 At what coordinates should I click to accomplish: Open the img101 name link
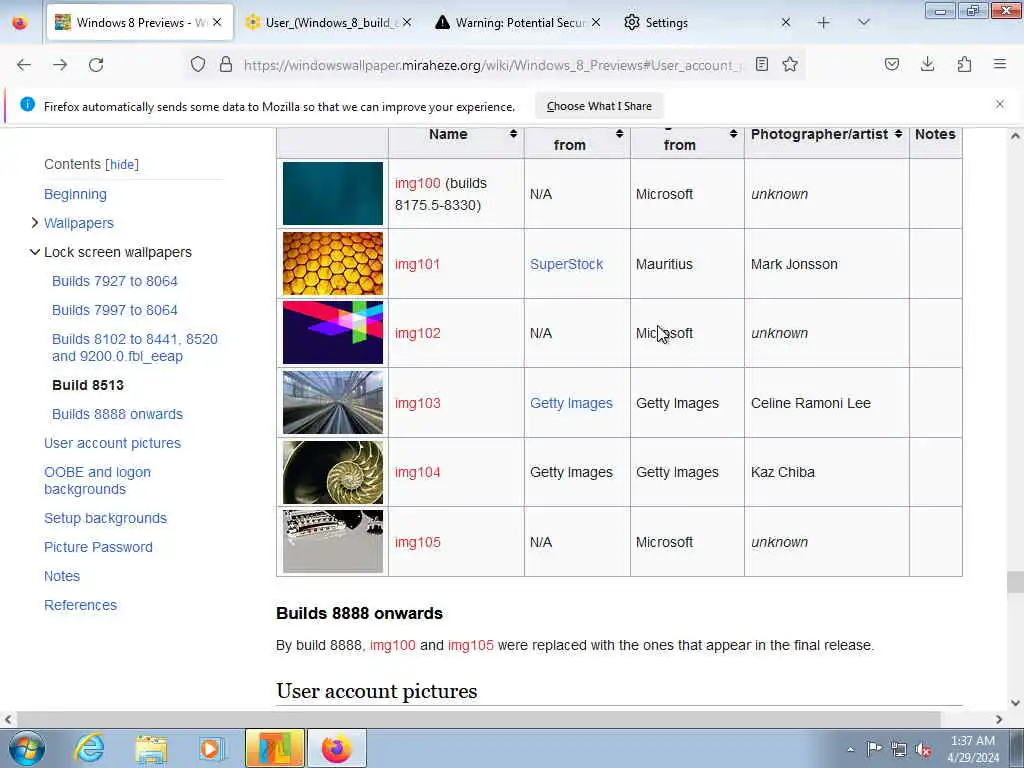[417, 264]
